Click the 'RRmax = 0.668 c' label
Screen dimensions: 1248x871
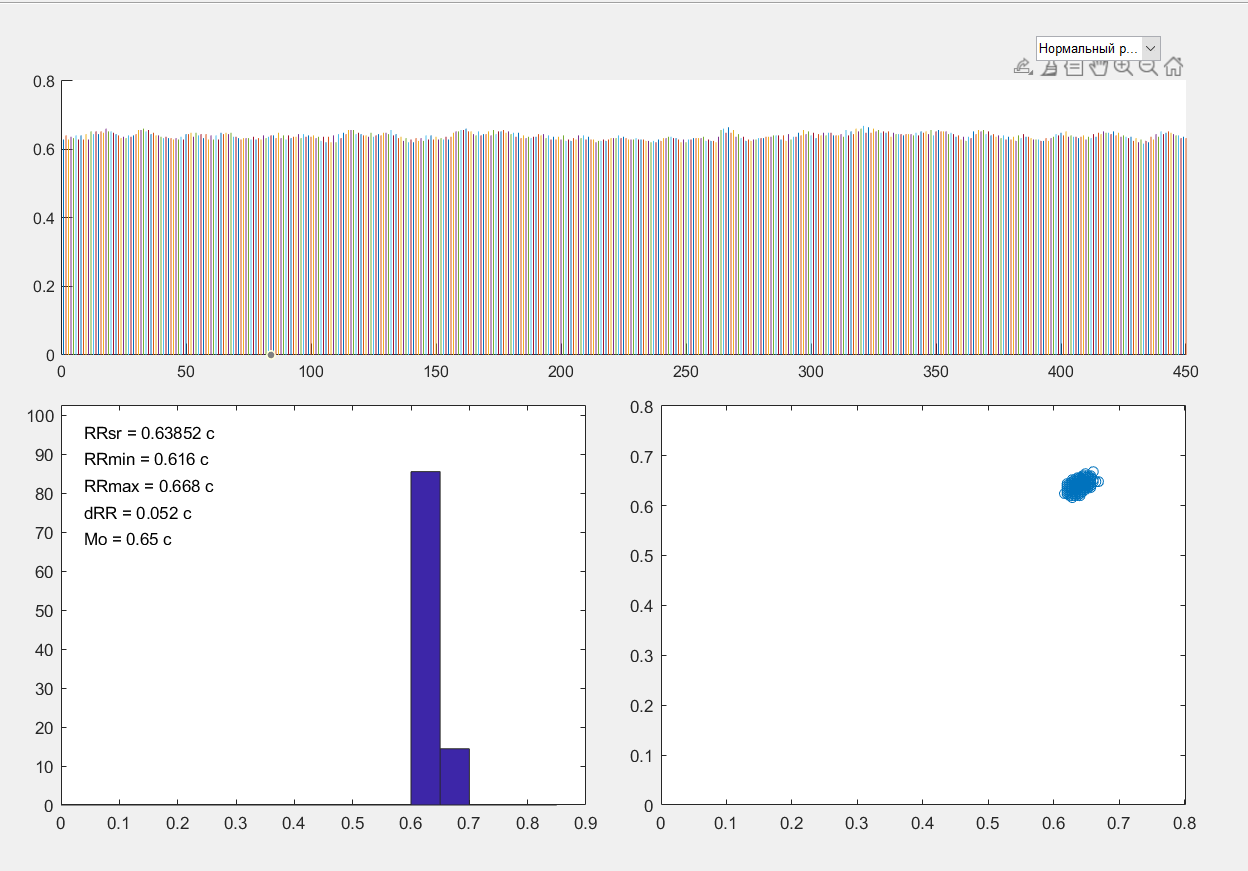coord(150,487)
